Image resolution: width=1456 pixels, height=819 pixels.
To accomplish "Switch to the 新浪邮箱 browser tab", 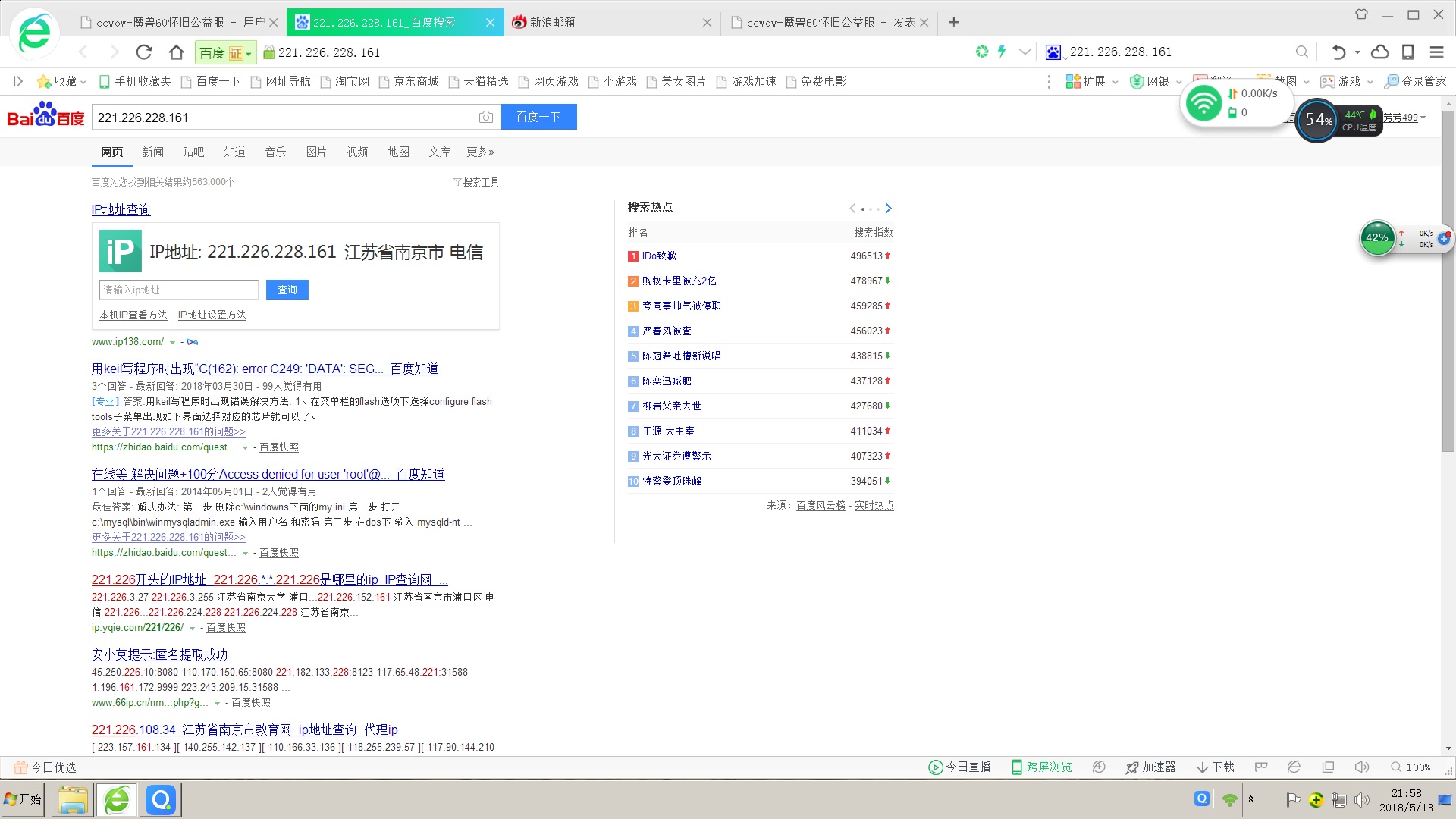I will tap(552, 23).
